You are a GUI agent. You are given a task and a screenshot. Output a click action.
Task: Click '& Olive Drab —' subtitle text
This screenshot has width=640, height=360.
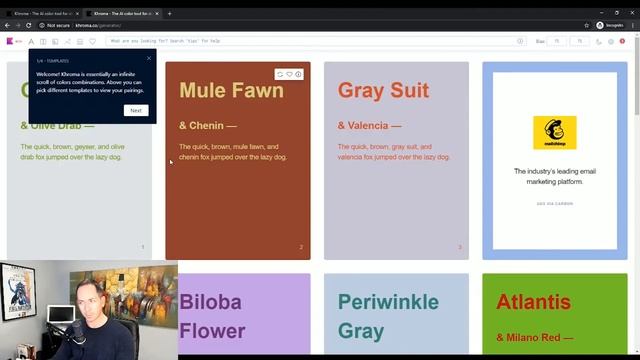[x=57, y=126]
